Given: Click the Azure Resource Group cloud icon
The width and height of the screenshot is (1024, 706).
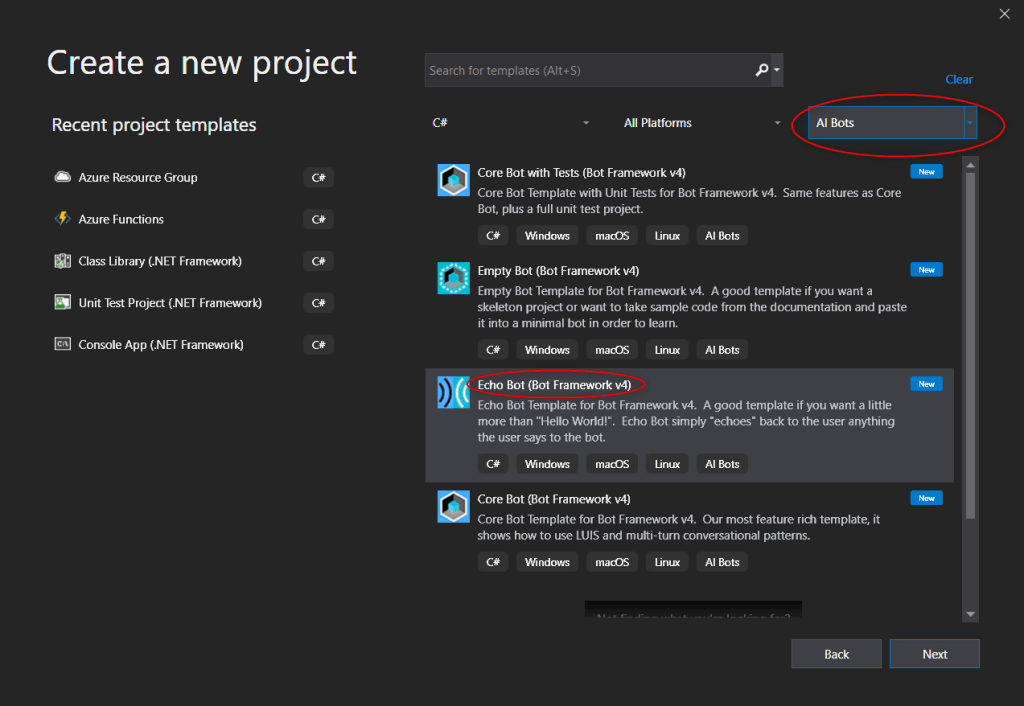Looking at the screenshot, I should [x=62, y=178].
